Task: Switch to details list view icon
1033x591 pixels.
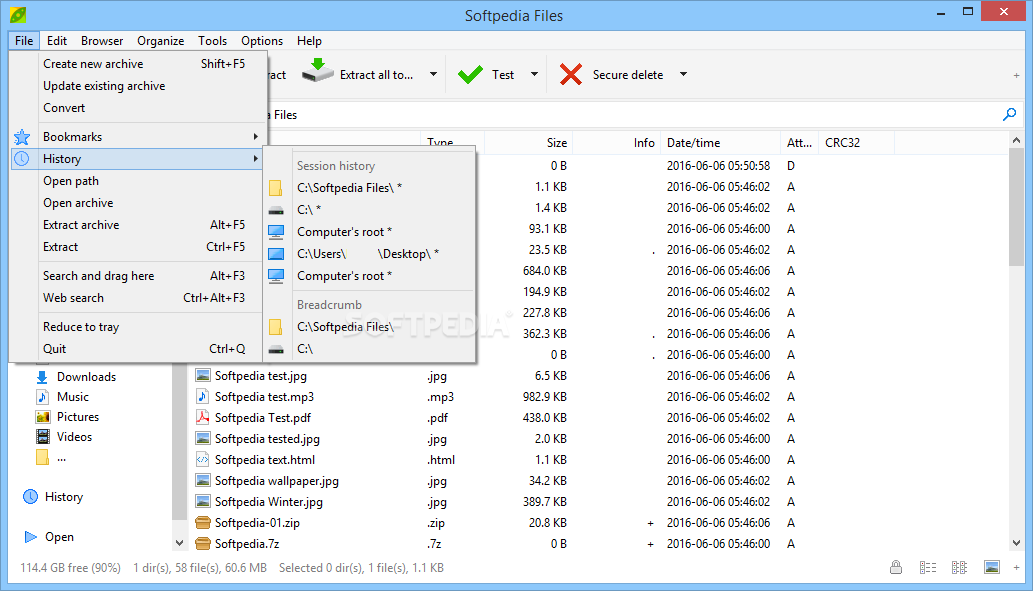Action: (928, 567)
